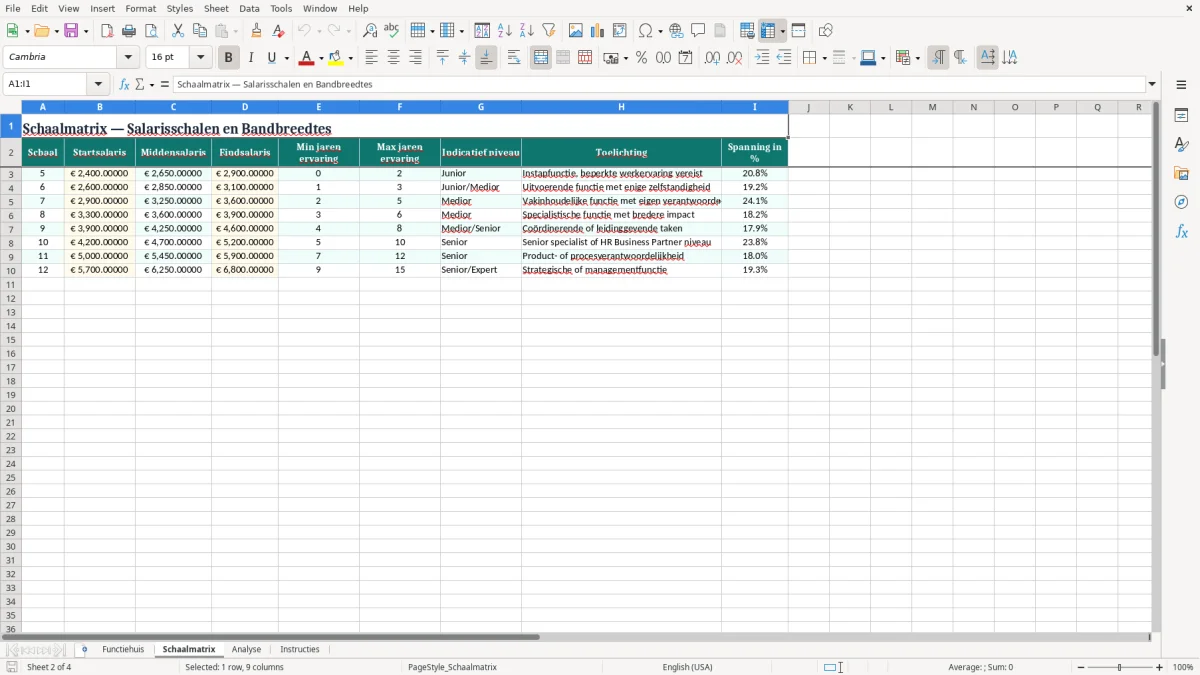Run the spelling check
The image size is (1200, 675).
pyautogui.click(x=392, y=31)
